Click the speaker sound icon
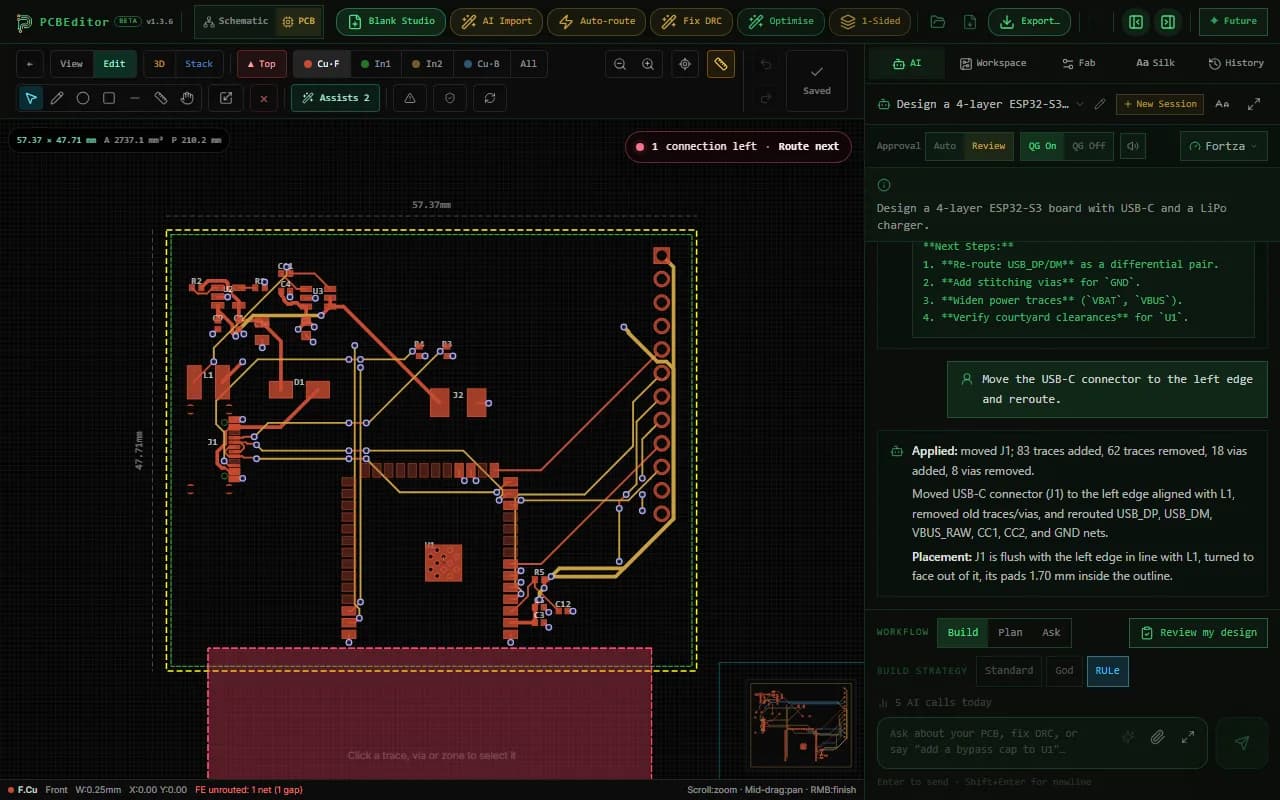This screenshot has width=1280, height=800. 1132,146
